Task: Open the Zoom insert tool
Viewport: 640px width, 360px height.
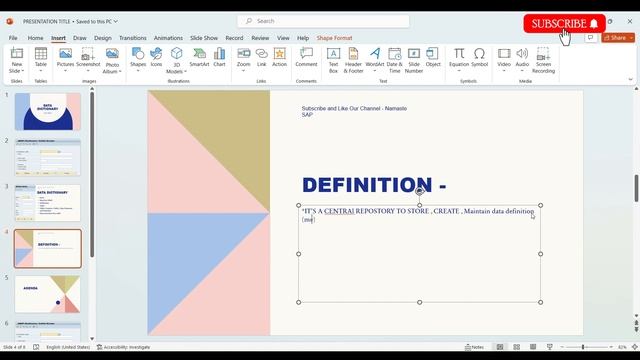Action: (x=243, y=60)
